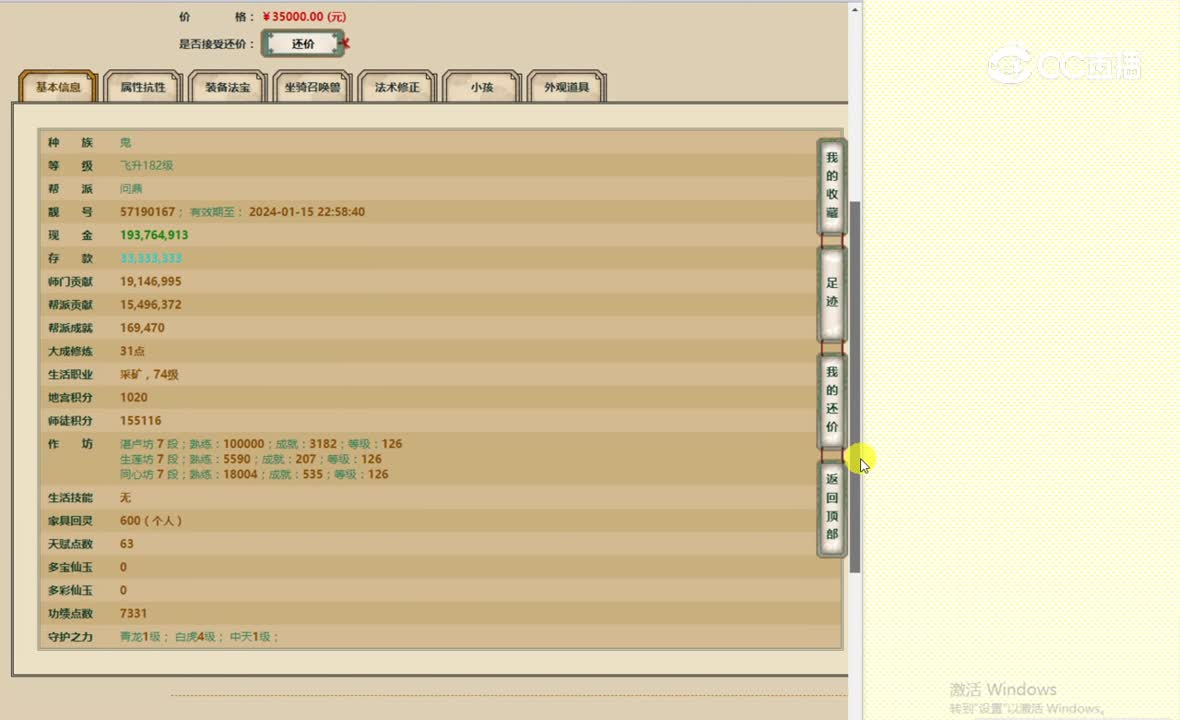This screenshot has height=720, width=1180.
Task: Open the 装备法宝 tab
Action: (227, 87)
